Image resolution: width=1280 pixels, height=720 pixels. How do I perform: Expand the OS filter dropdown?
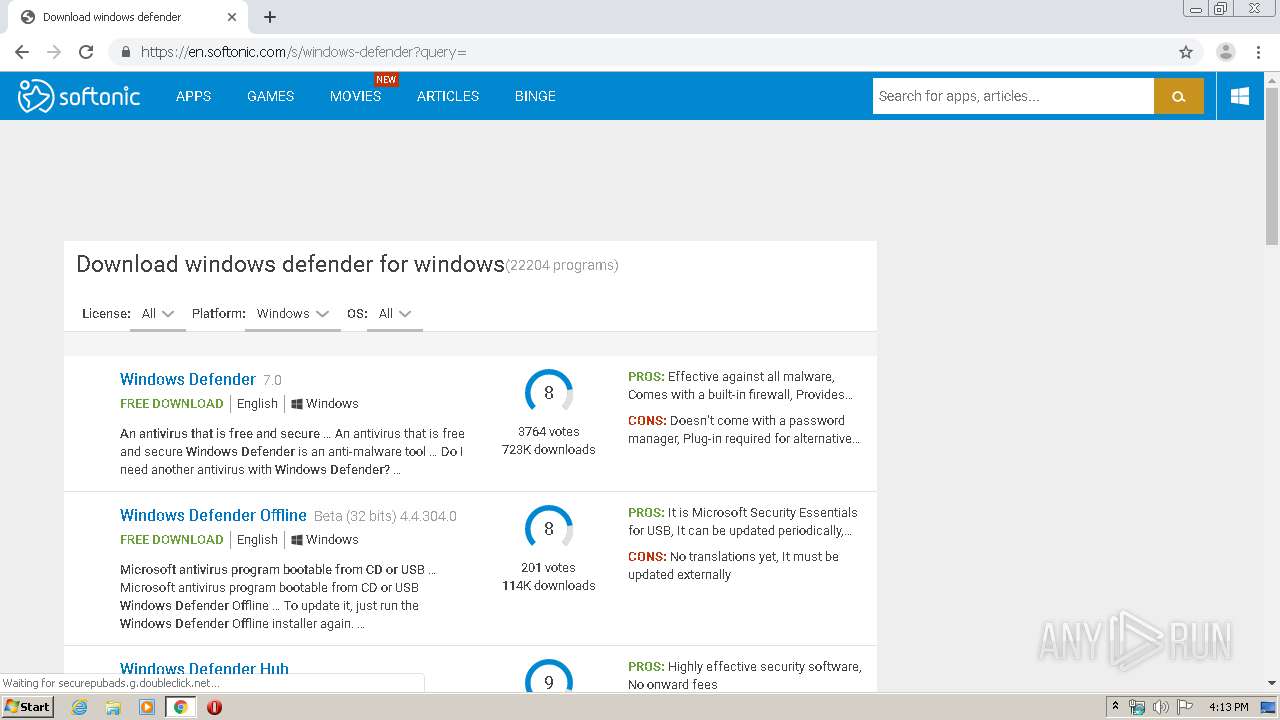(395, 313)
